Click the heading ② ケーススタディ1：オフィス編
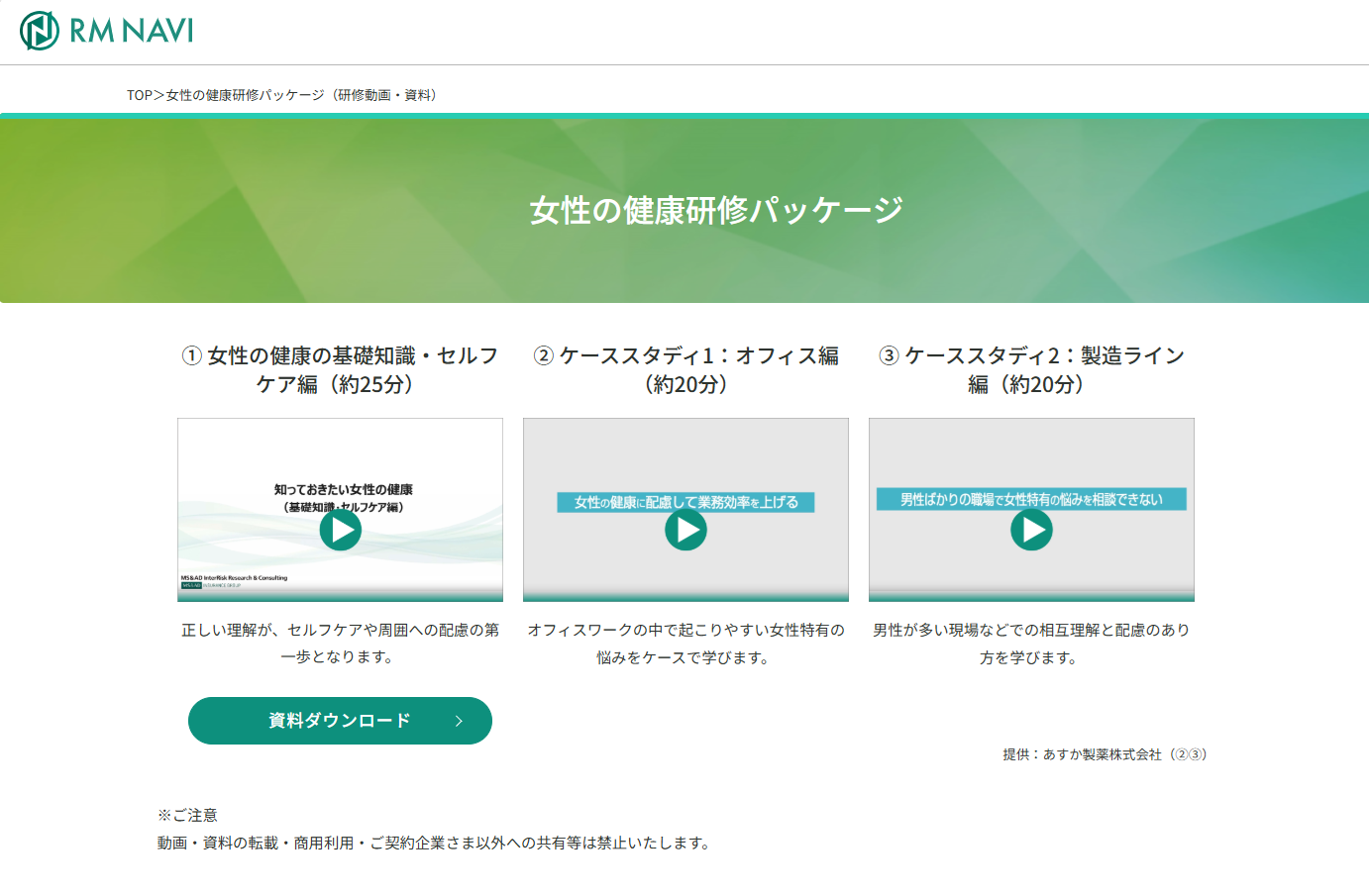This screenshot has width=1369, height=896. (685, 369)
